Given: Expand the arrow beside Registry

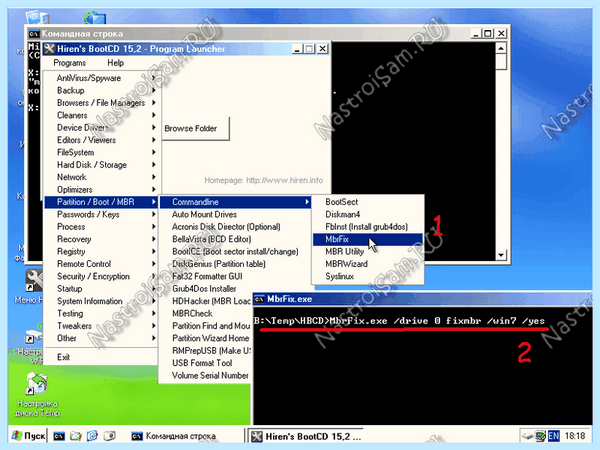Looking at the screenshot, I should (153, 251).
